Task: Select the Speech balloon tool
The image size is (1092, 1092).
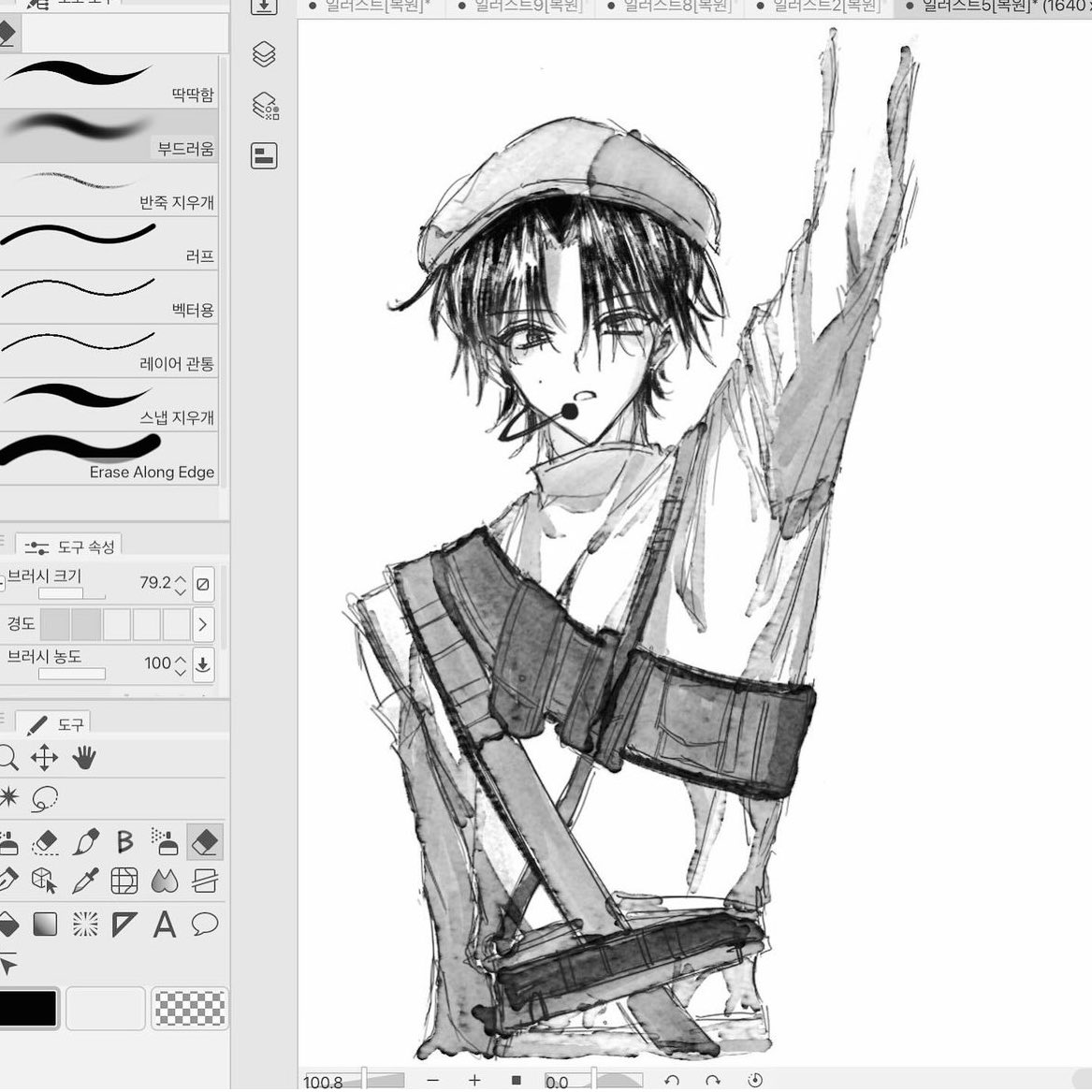Action: coord(205,925)
